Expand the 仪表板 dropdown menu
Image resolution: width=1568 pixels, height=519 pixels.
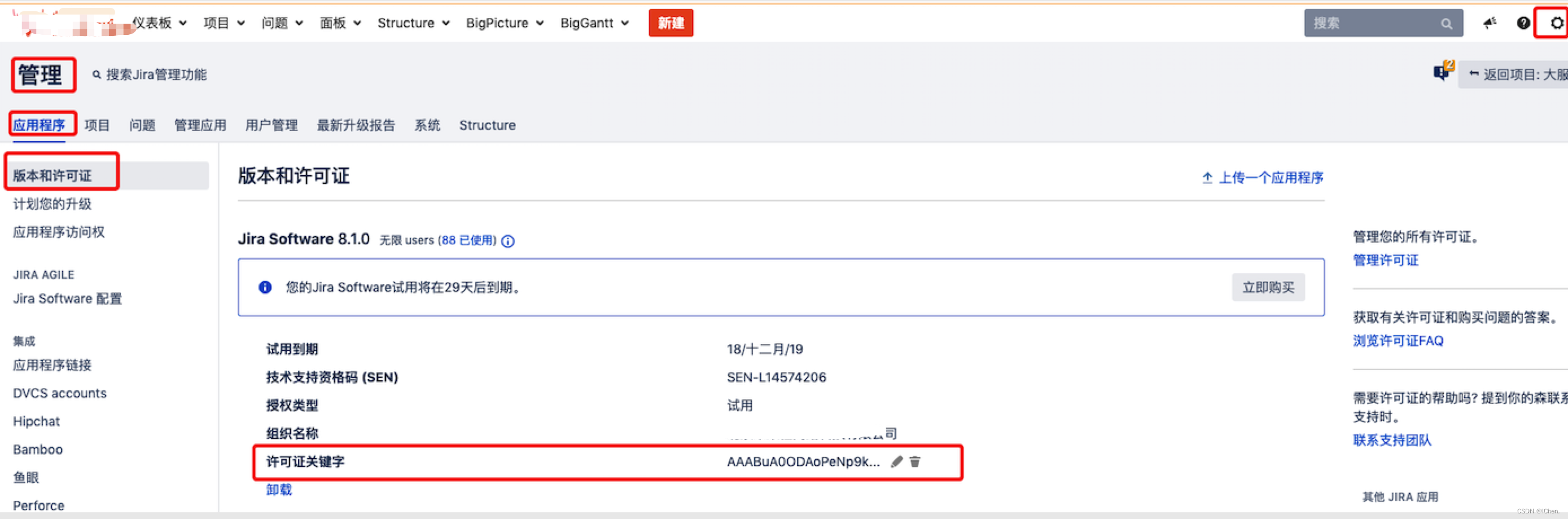(x=160, y=23)
